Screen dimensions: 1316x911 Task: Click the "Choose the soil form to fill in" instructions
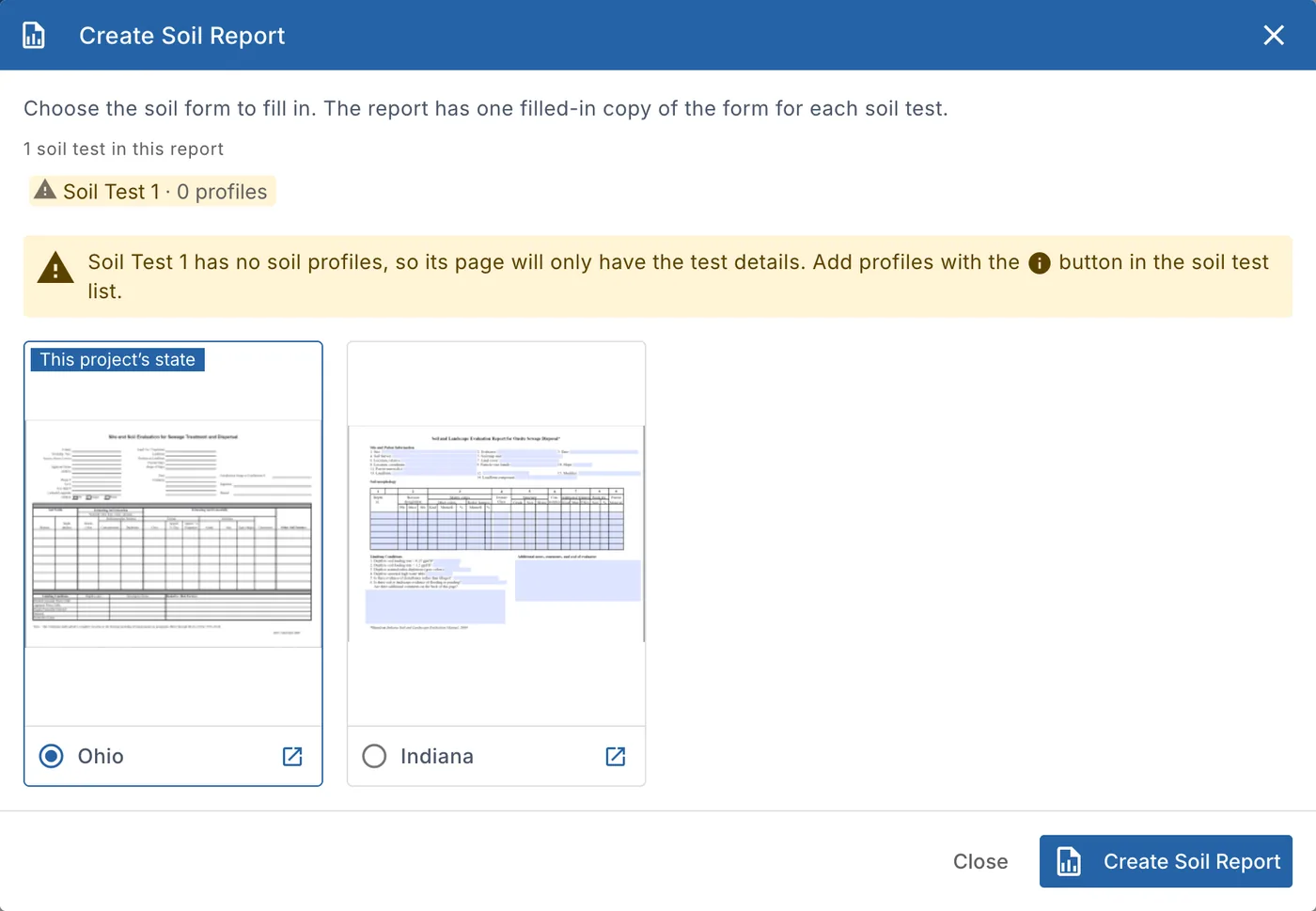point(486,108)
